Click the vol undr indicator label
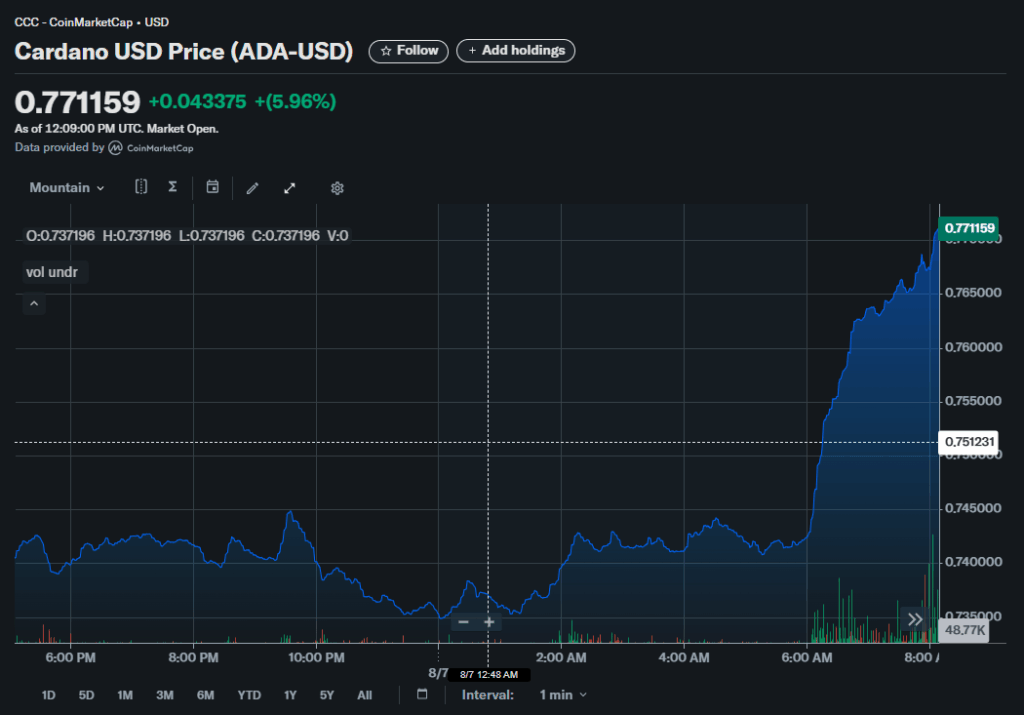The height and width of the screenshot is (715, 1024). pos(52,272)
